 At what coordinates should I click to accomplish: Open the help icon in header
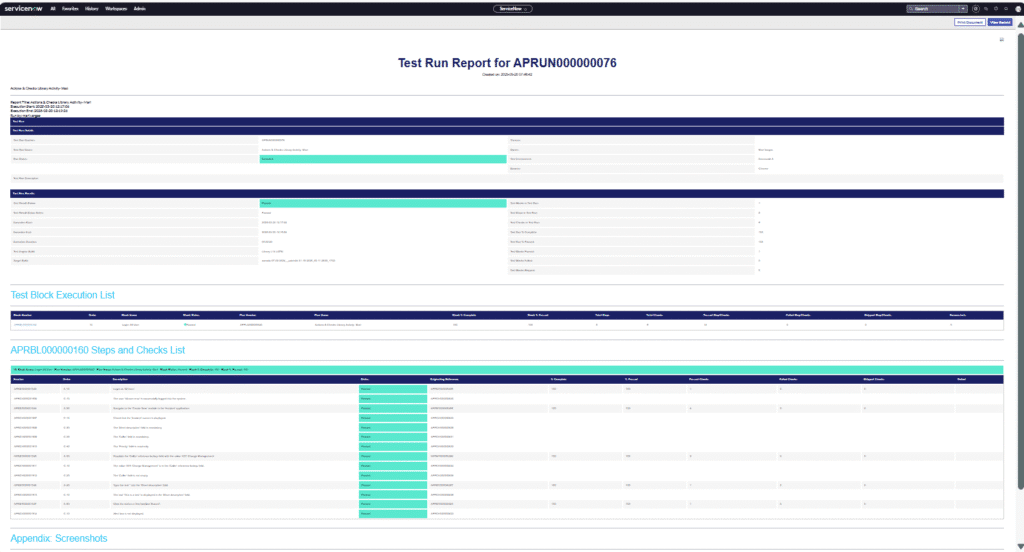pos(994,8)
